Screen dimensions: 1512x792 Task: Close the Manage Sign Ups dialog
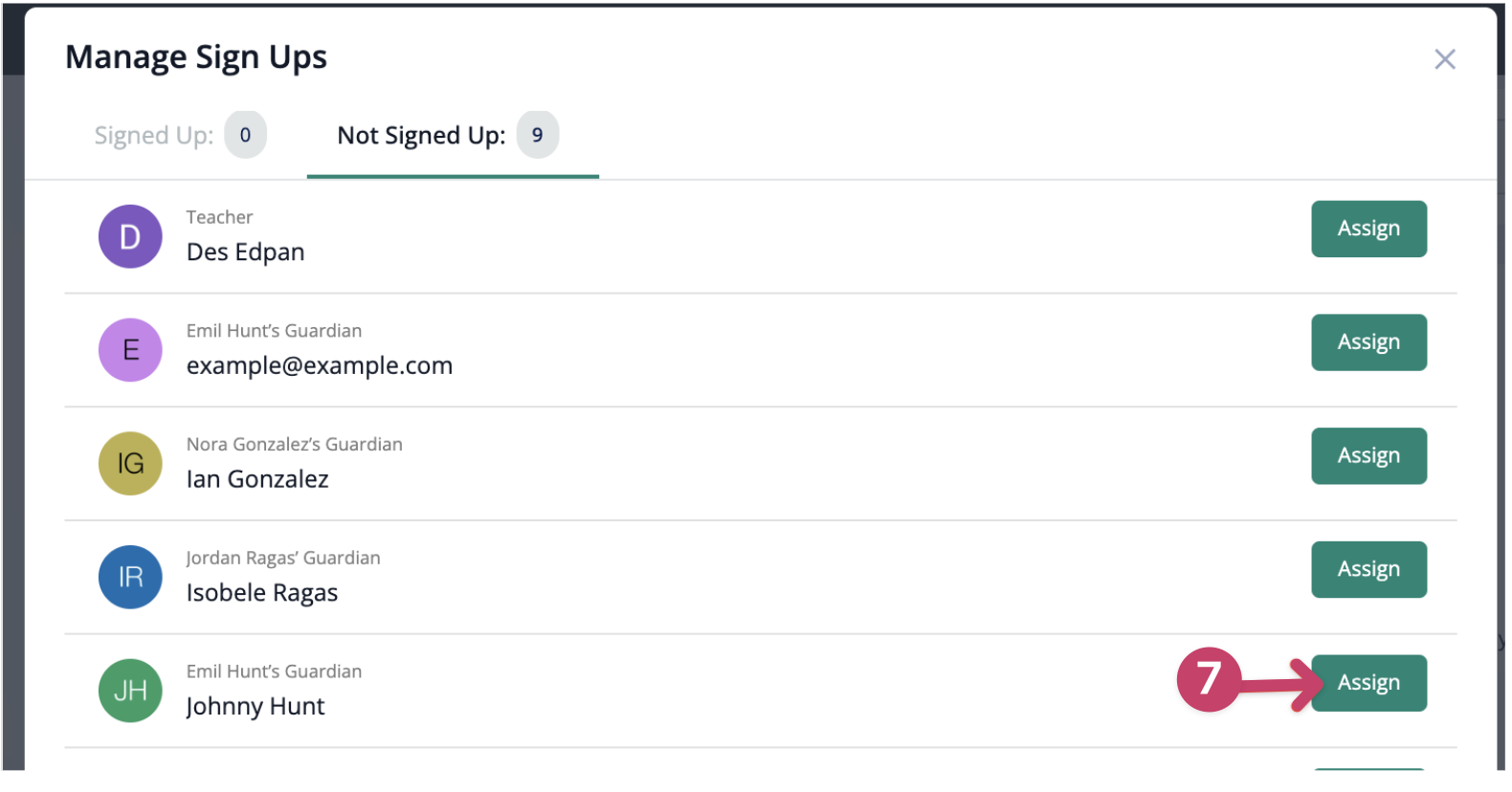(1444, 59)
